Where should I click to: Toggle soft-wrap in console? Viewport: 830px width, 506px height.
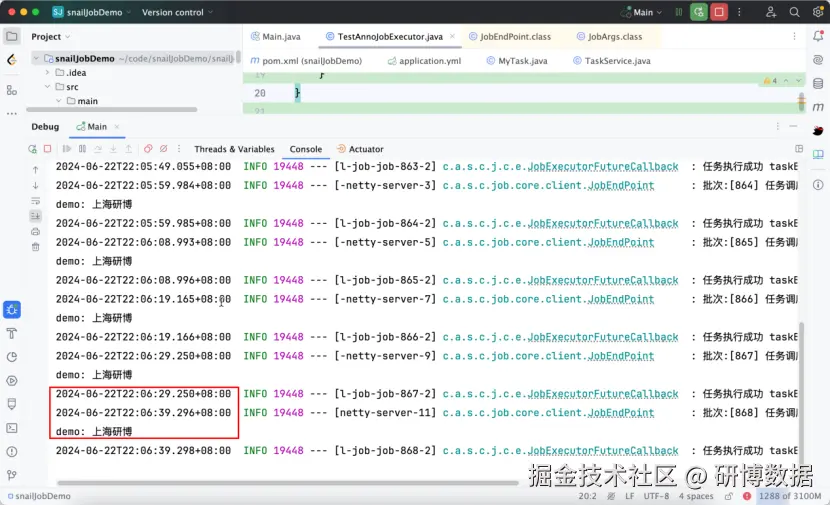(35, 201)
